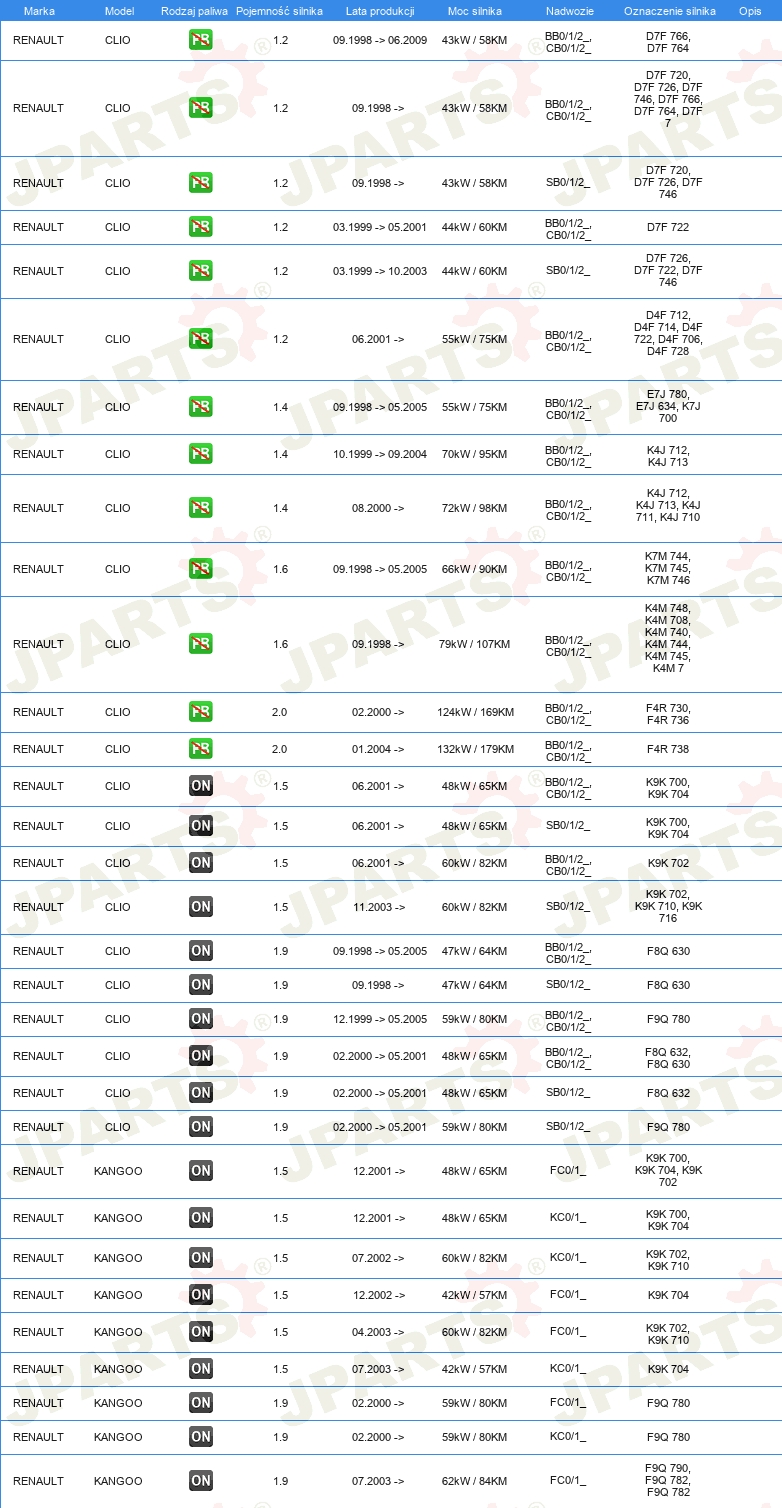
Task: Click diesel ON icon in Kangoo 12.2001 FC0/1_ row
Action: coord(201,1171)
